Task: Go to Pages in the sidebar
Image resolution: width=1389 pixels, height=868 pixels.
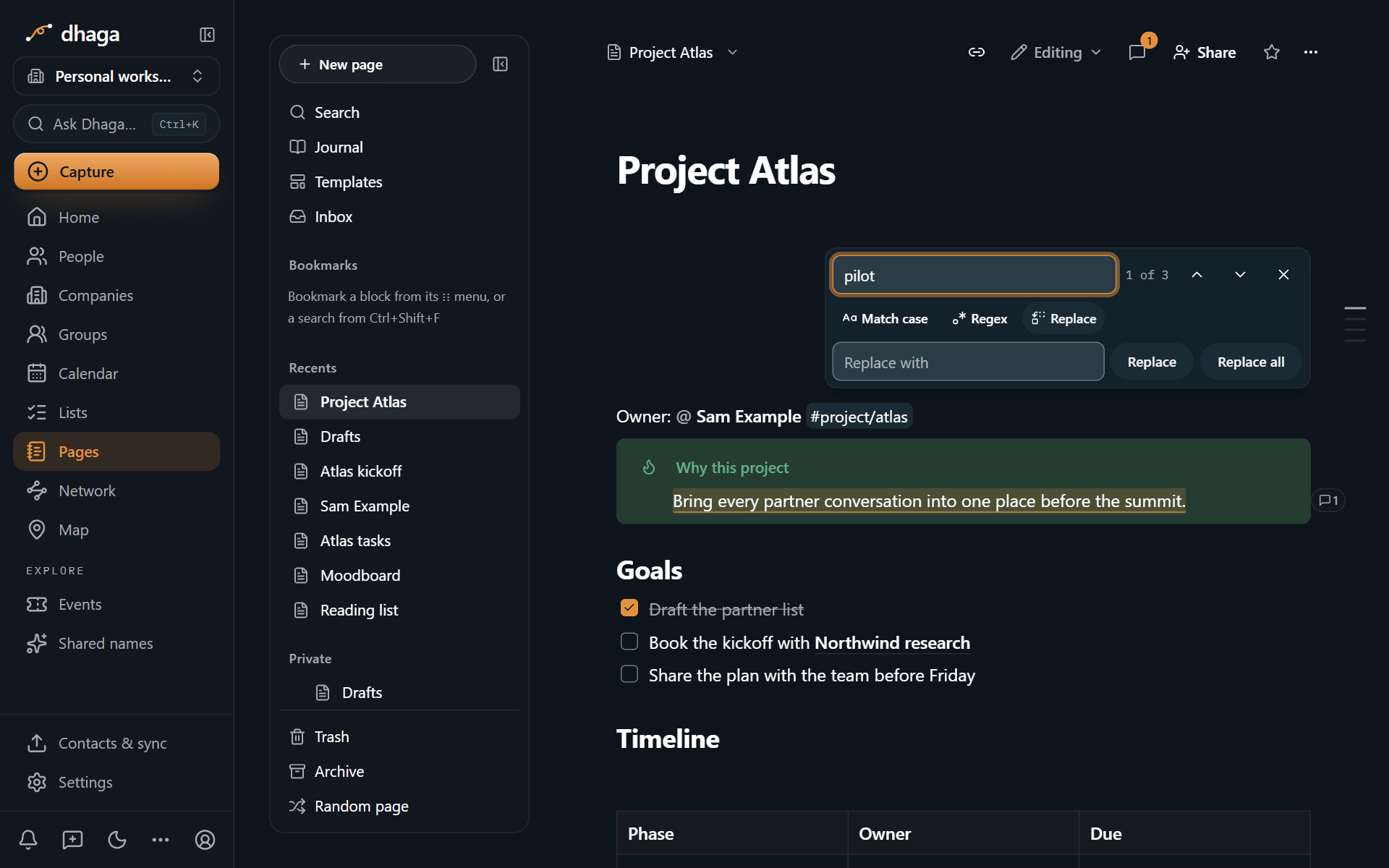Action: (x=116, y=451)
